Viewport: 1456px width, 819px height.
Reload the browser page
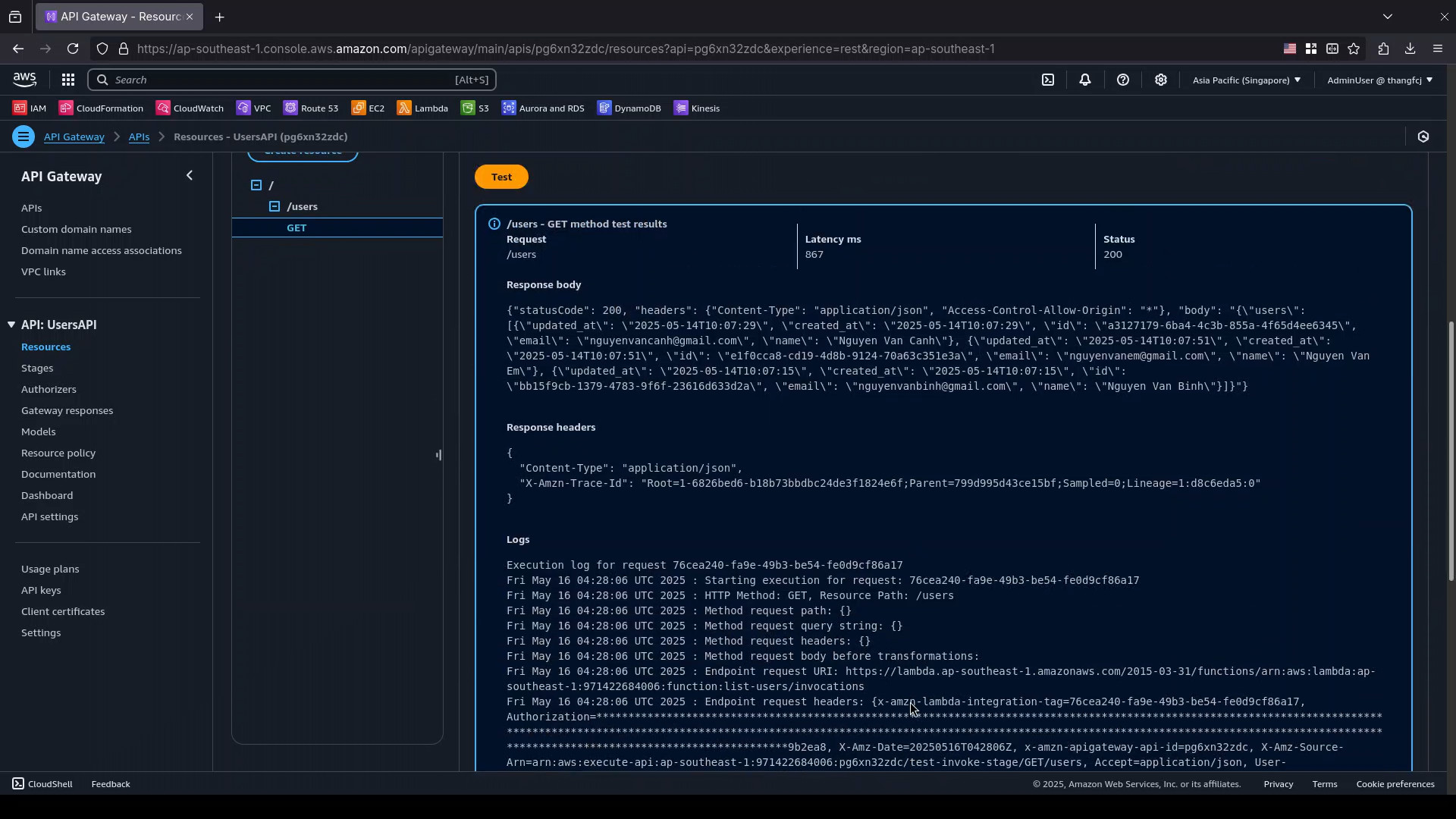tap(73, 49)
